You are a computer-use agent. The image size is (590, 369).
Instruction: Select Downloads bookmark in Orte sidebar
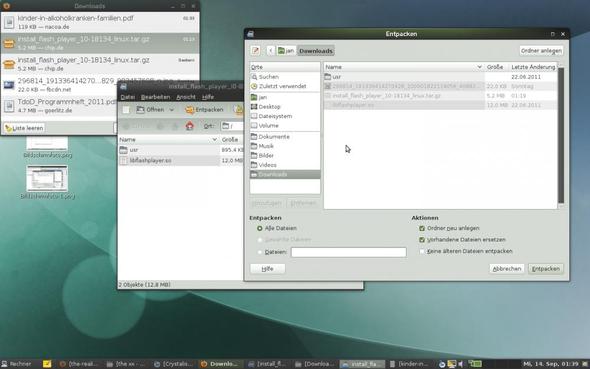(285, 175)
